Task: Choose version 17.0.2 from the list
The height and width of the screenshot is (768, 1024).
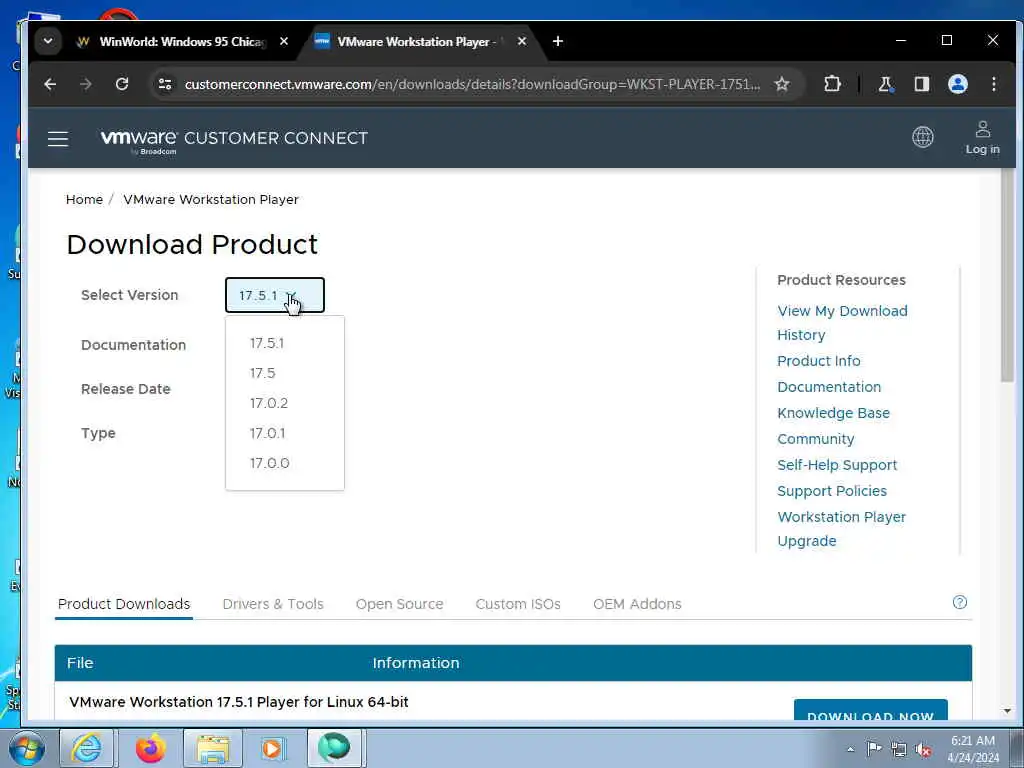Action: pyautogui.click(x=268, y=404)
